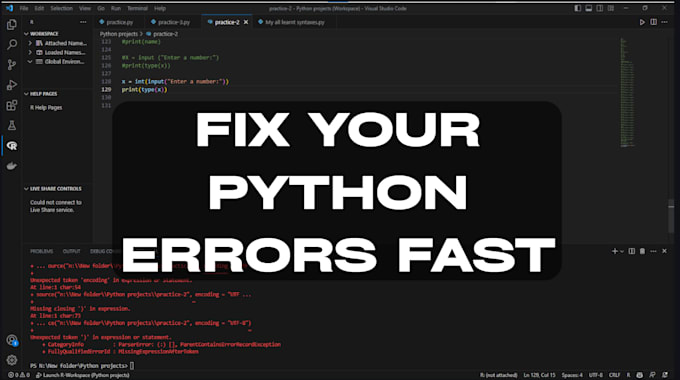The image size is (680, 380).
Task: Close the terminal panel
Action: pos(664,251)
